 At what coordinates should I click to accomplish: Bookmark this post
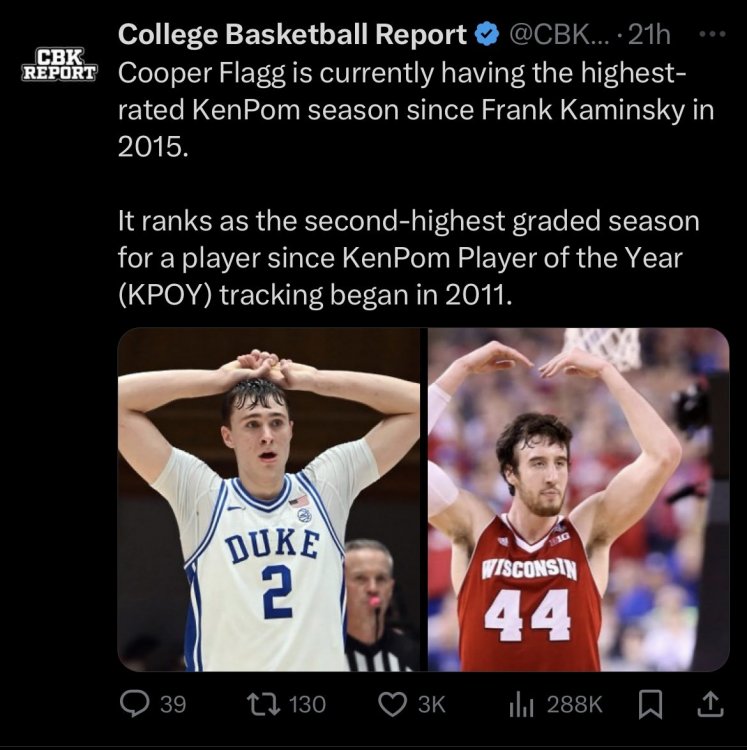click(649, 704)
